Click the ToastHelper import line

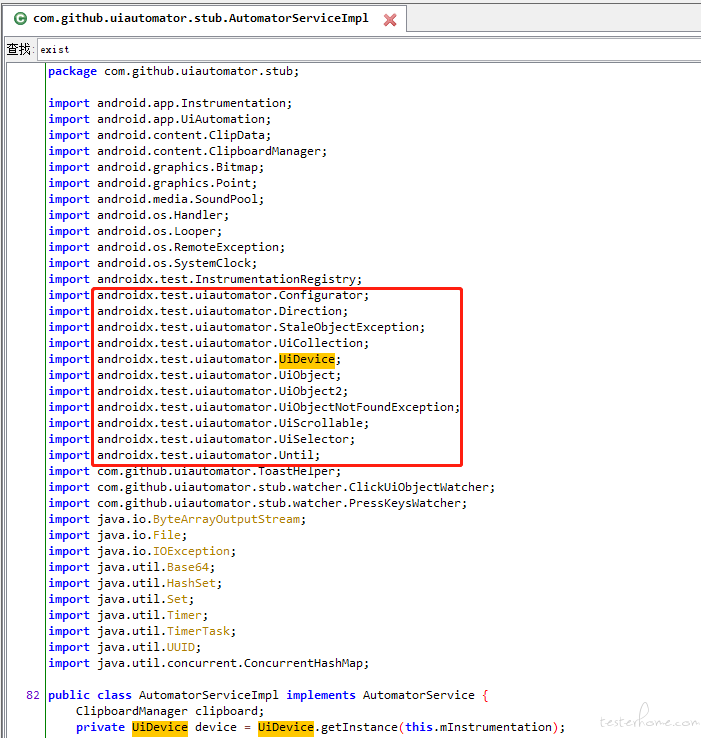(194, 471)
